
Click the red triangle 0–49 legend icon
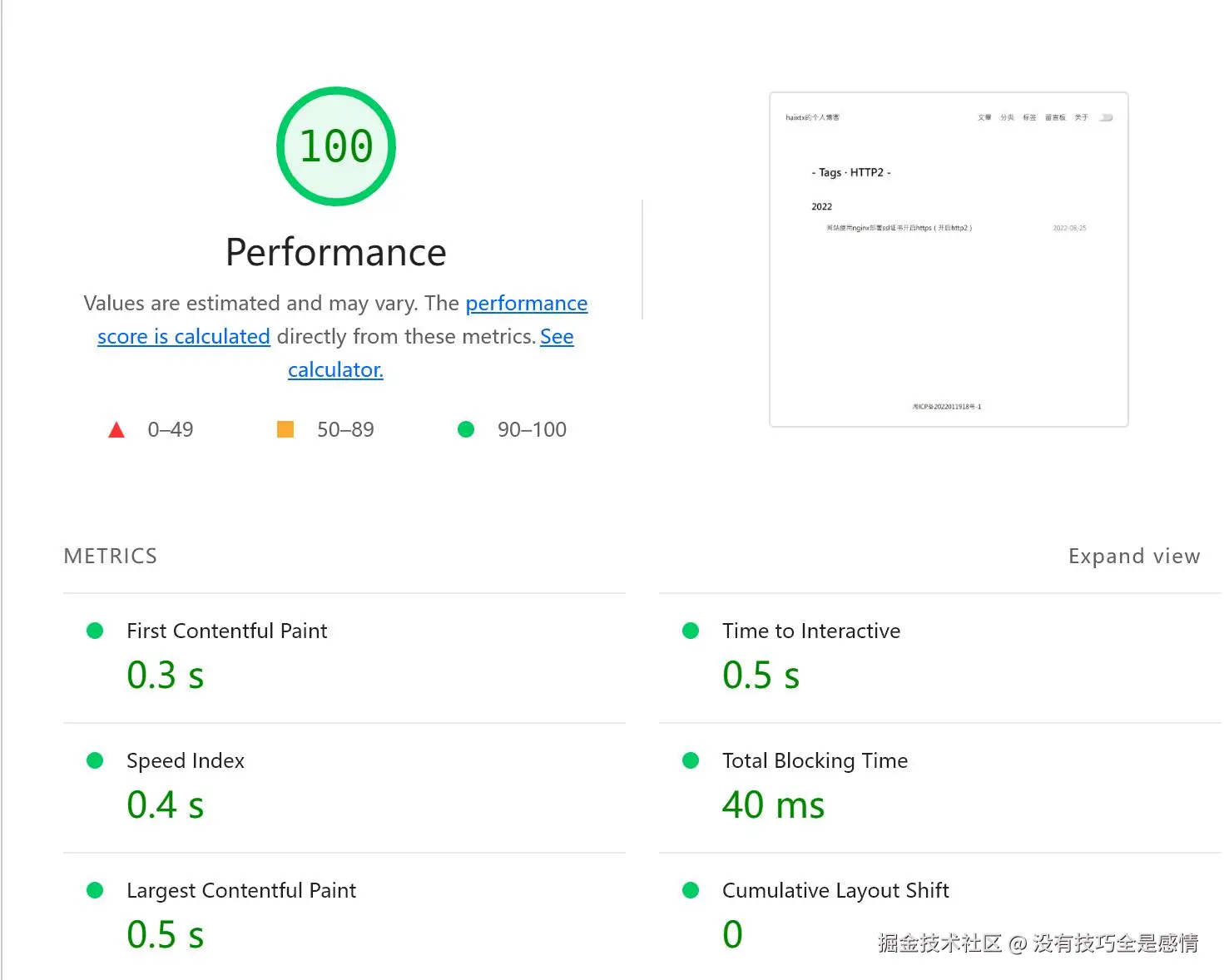pos(116,430)
